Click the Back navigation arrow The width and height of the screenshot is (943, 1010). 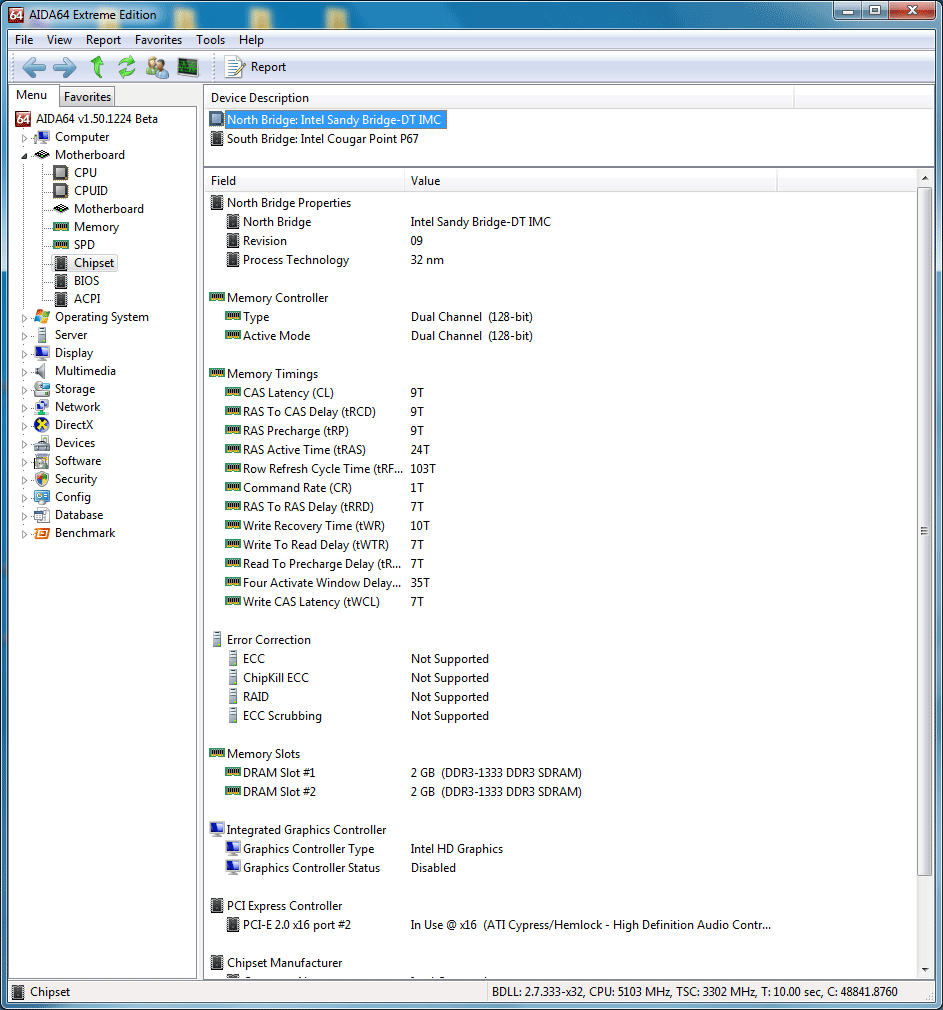[x=33, y=67]
